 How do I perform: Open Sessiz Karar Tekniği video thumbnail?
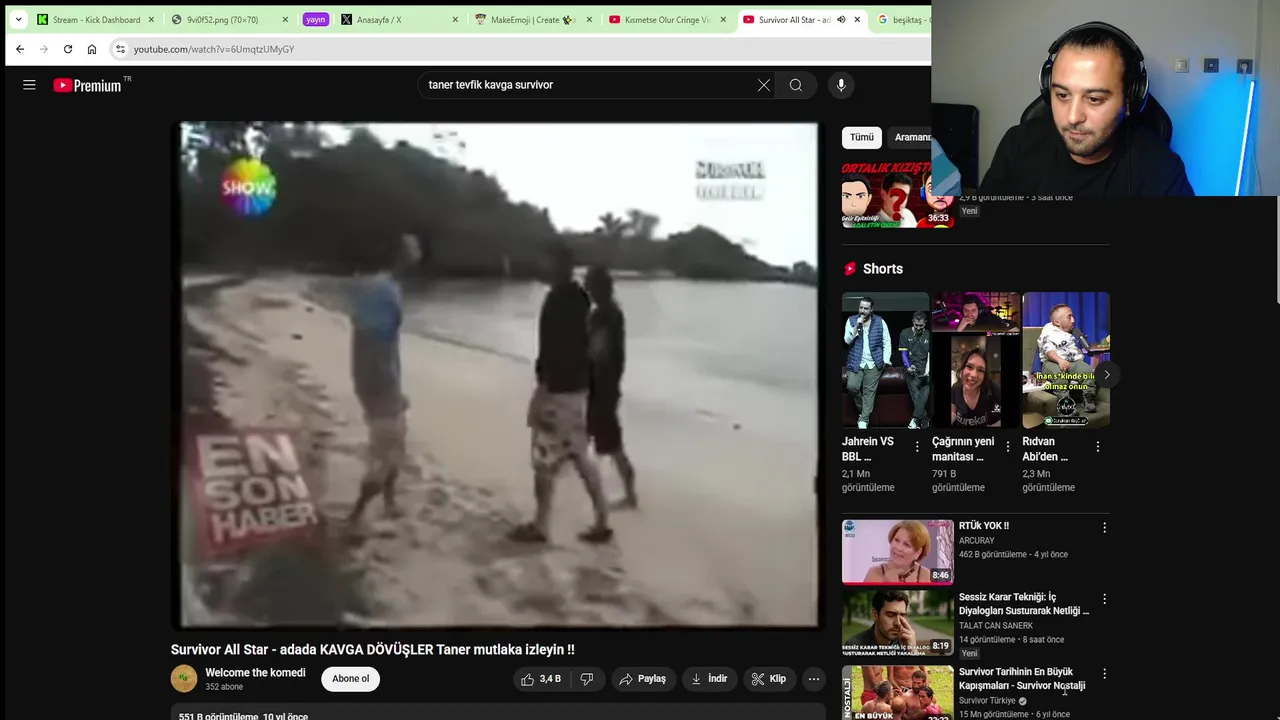coord(898,623)
